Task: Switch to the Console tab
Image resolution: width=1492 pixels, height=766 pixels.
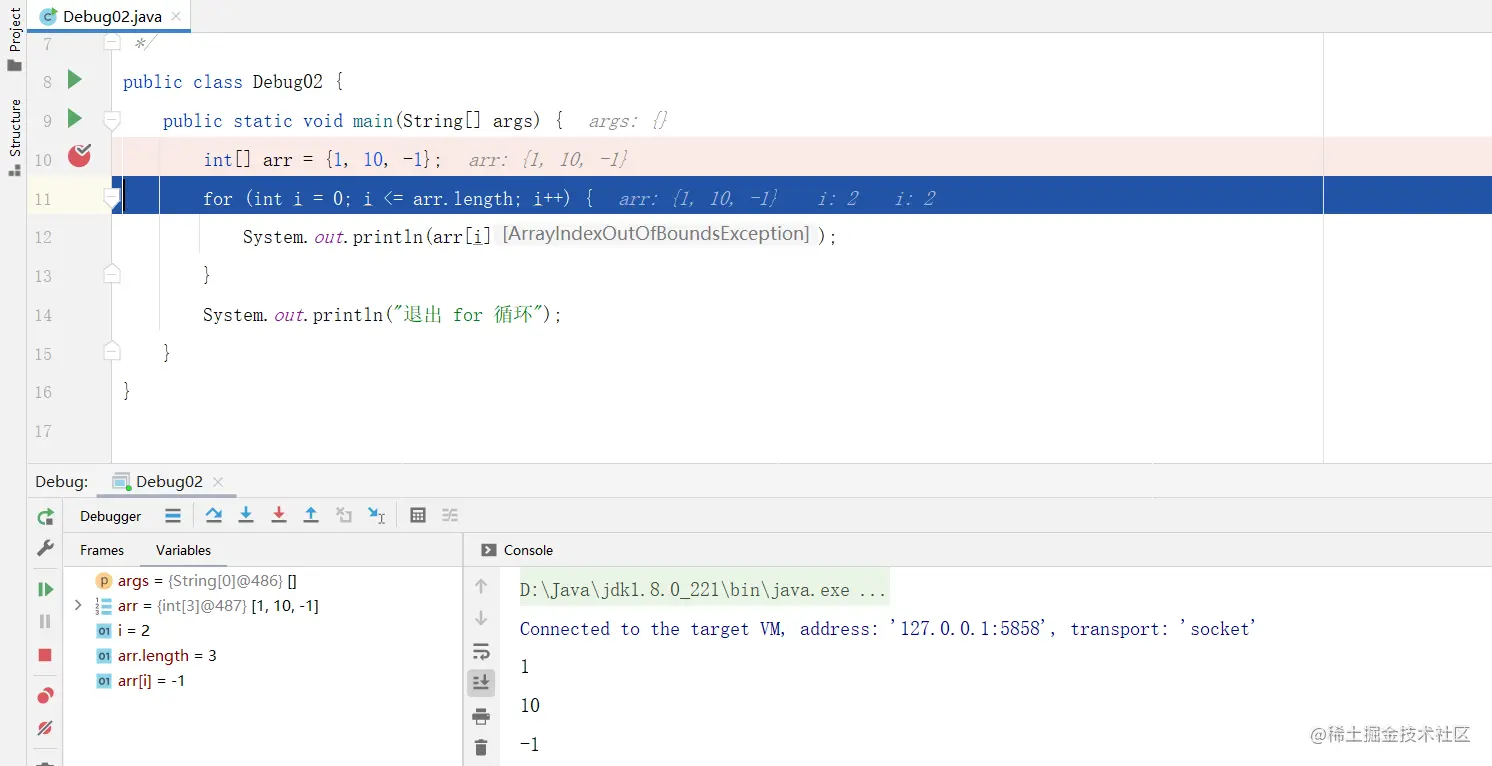Action: click(x=517, y=550)
